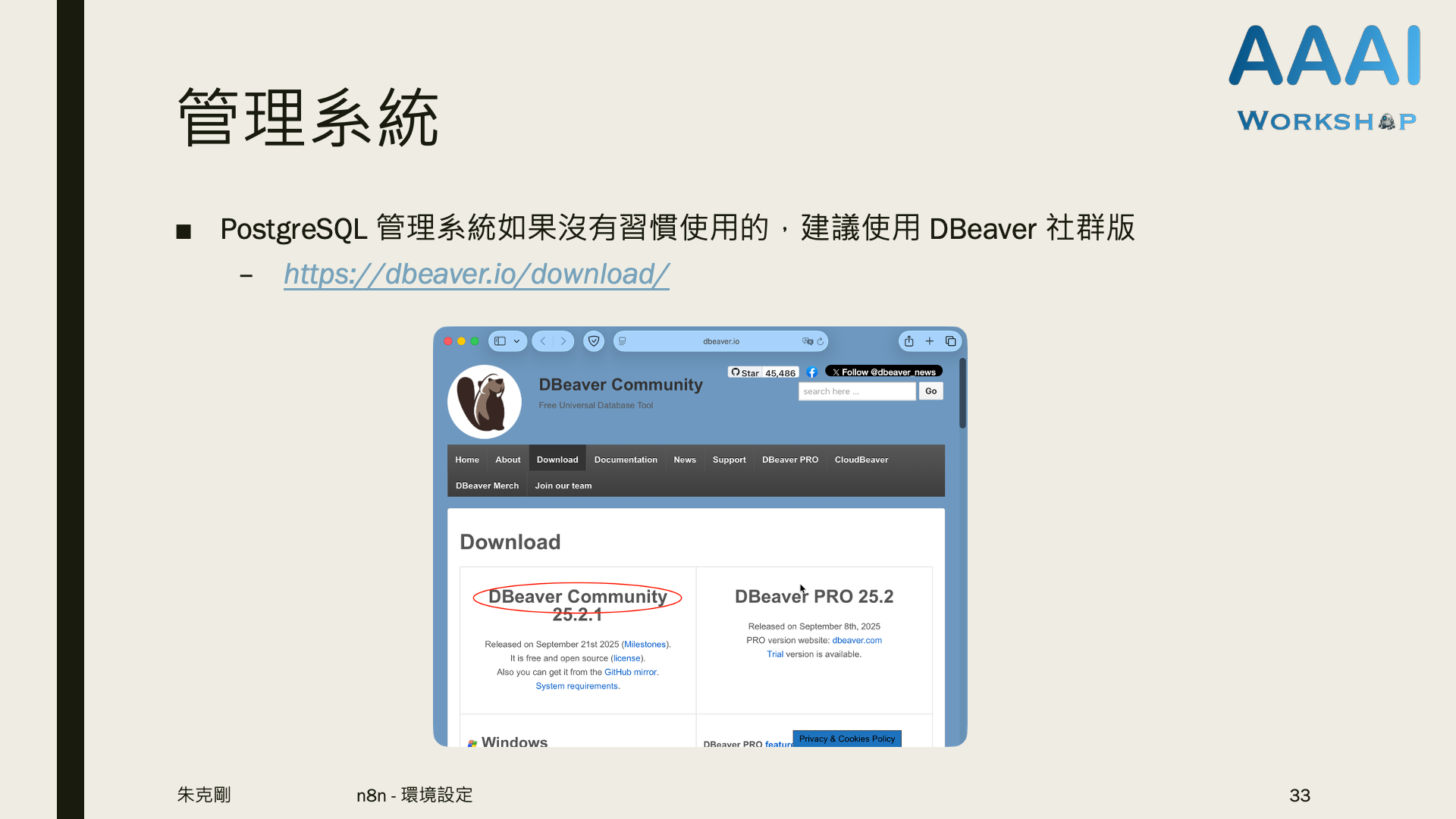
Task: Open the dbeaver.io/download hyperlink
Action: [476, 275]
